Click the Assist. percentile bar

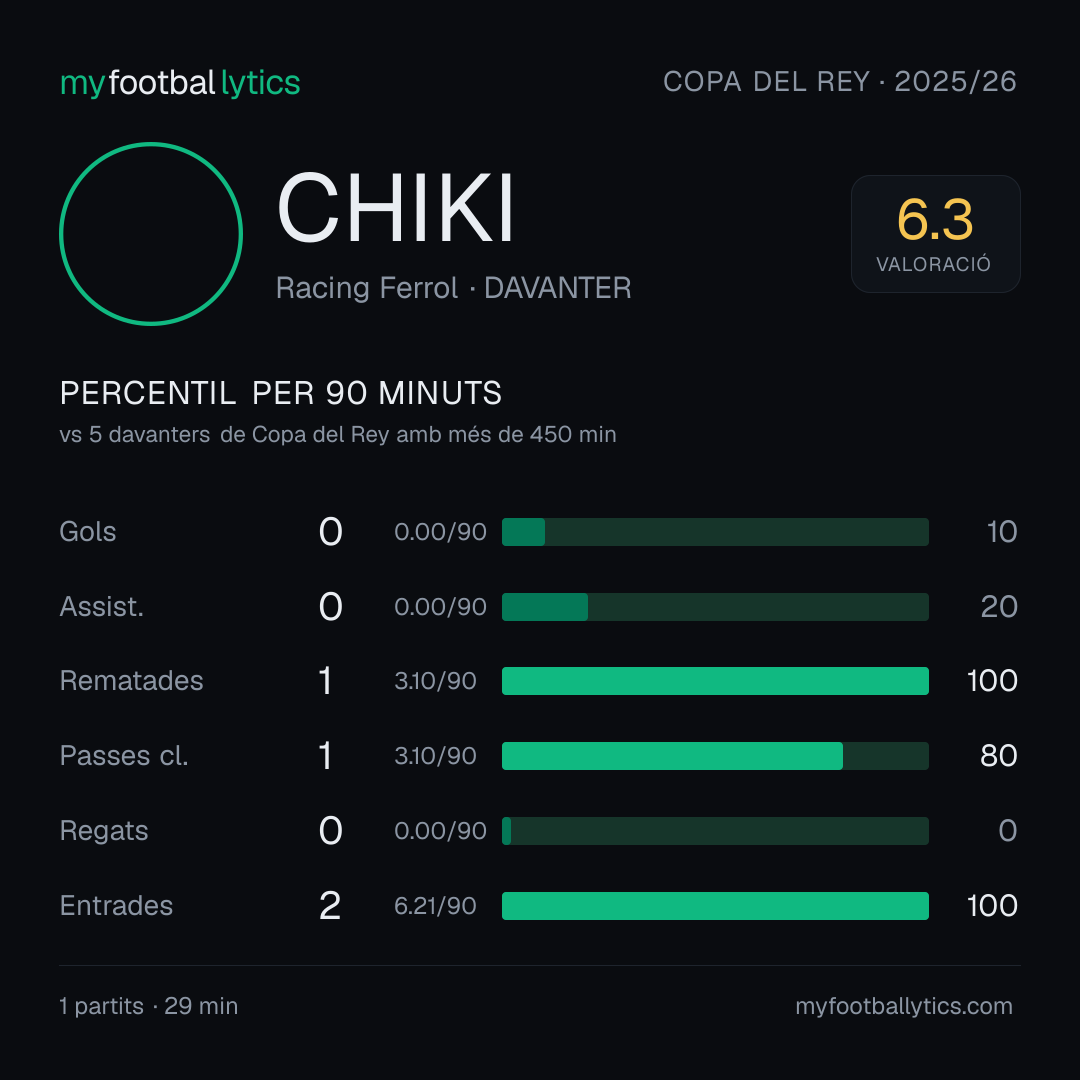click(x=715, y=607)
